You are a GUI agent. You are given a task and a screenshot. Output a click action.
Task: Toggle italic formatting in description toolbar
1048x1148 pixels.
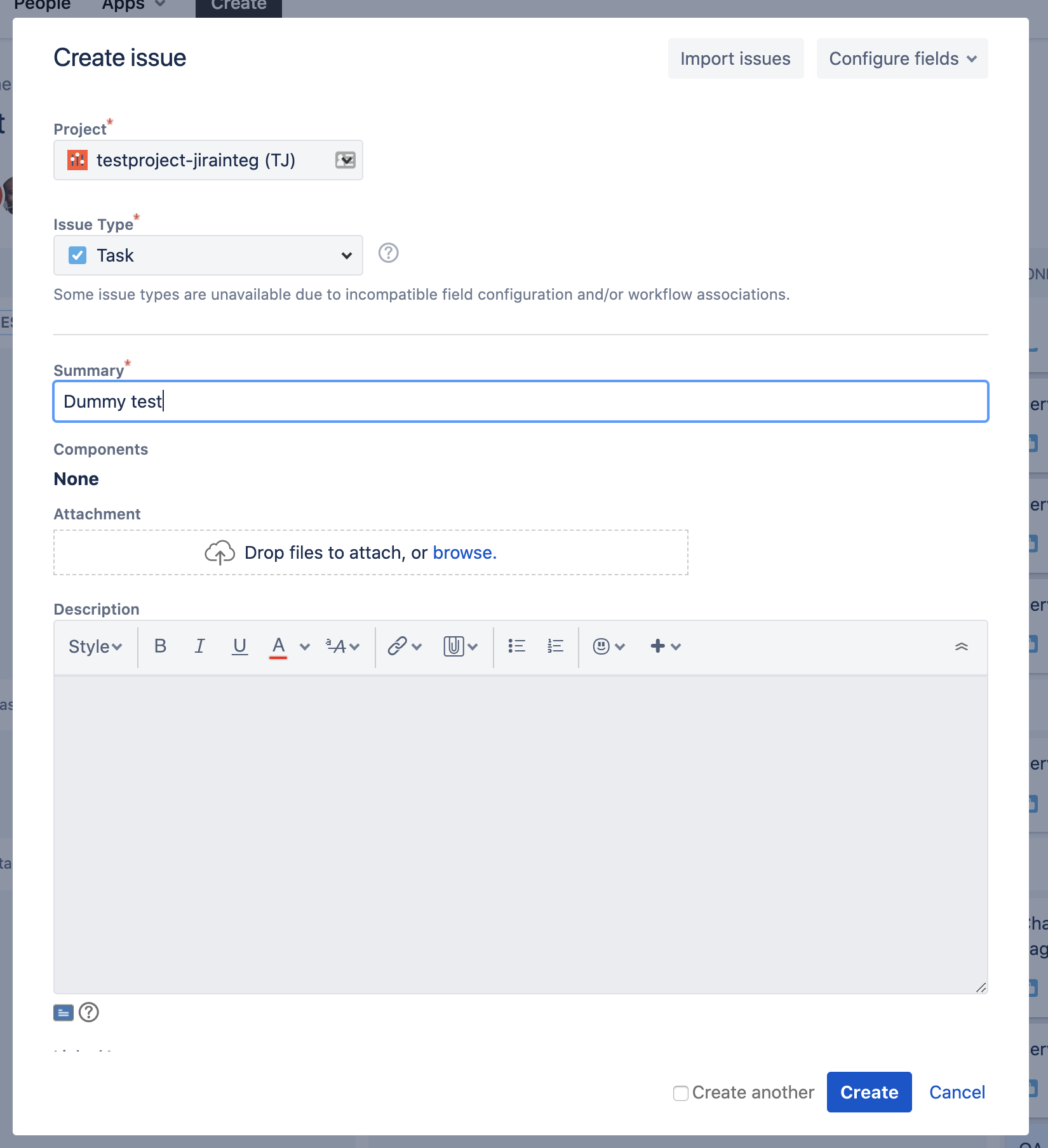(199, 646)
